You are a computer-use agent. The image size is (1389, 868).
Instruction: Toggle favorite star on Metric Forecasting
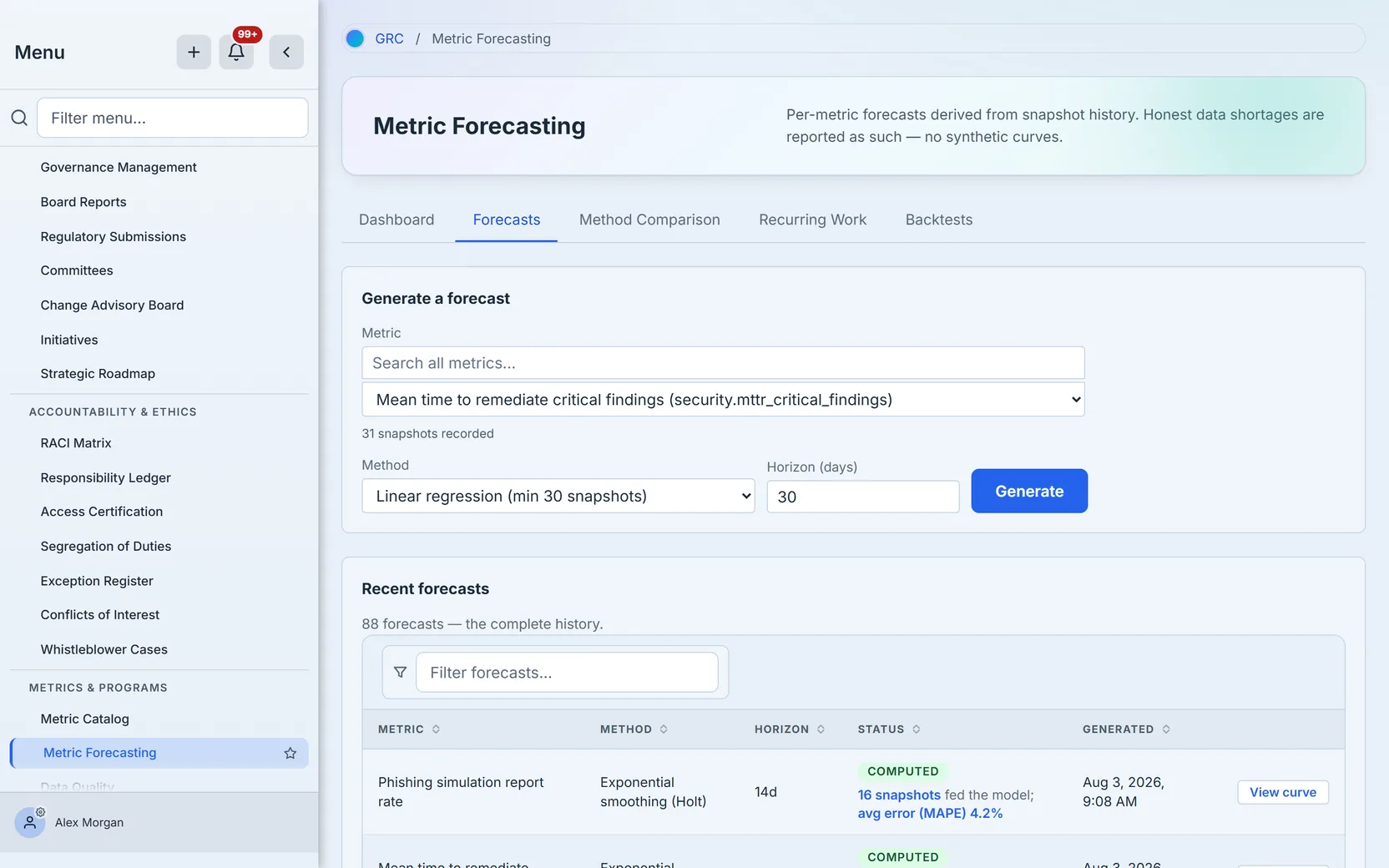coord(290,753)
